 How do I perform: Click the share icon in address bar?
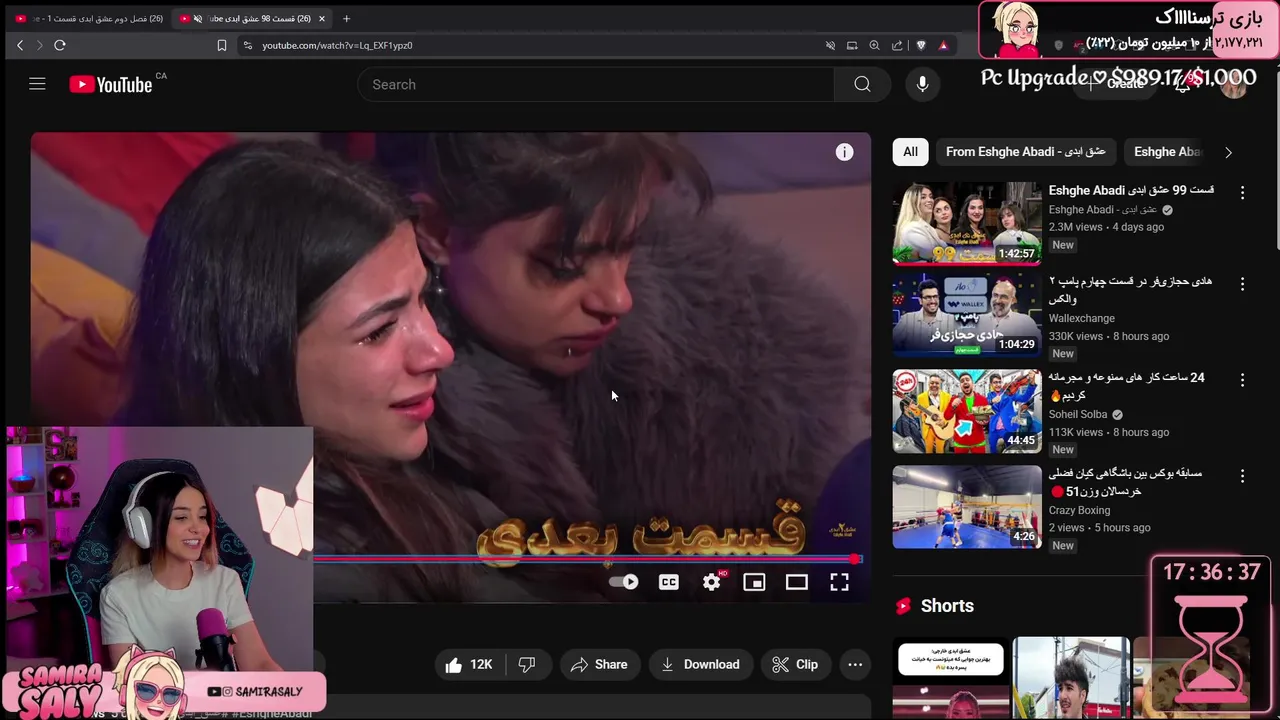(x=897, y=45)
